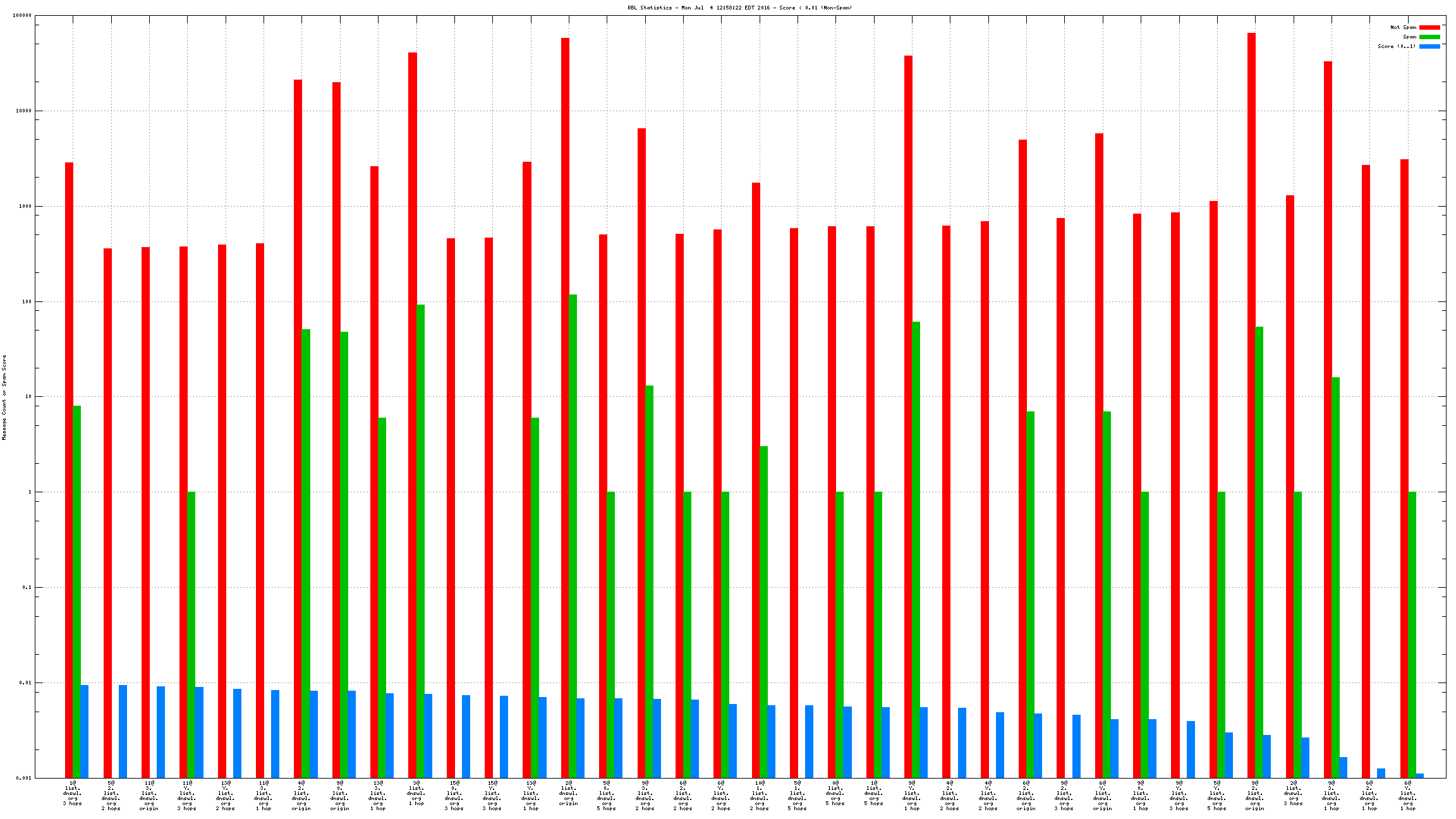Click the vertical 'Message Count or Spam Score' axis label

coord(4,397)
